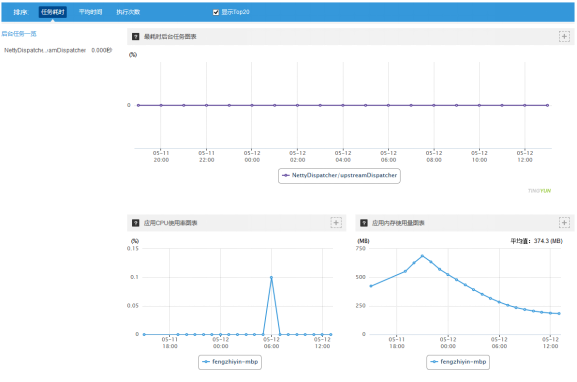Toggle fengzhiyin-mbp legend in CPU chart

click(x=230, y=362)
